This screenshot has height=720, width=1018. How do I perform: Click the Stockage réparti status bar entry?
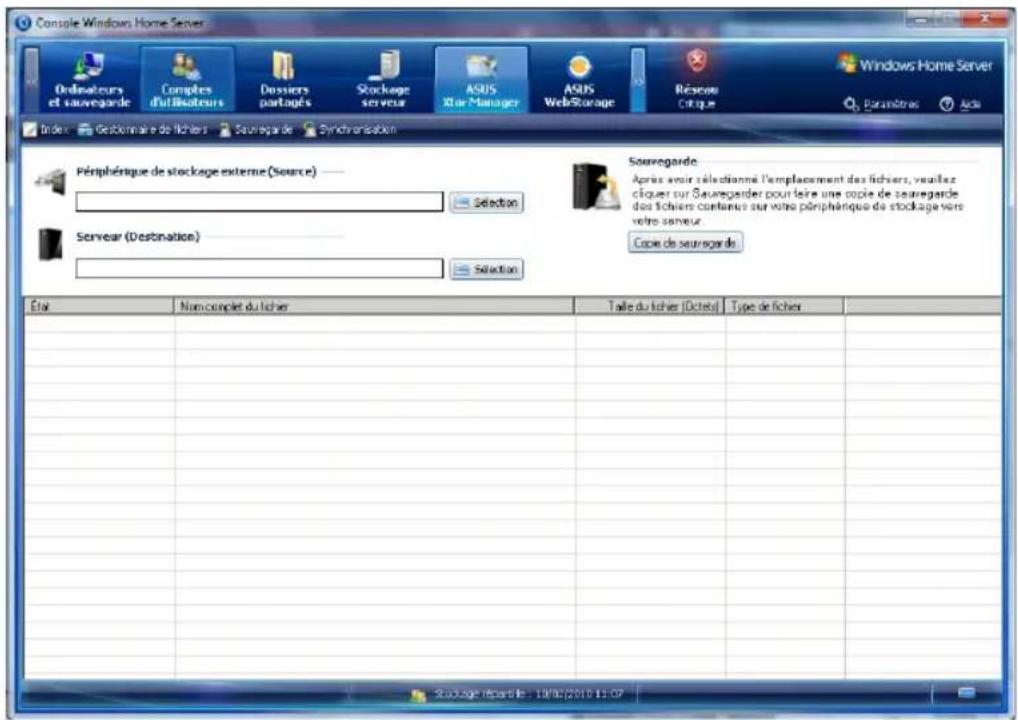click(517, 694)
